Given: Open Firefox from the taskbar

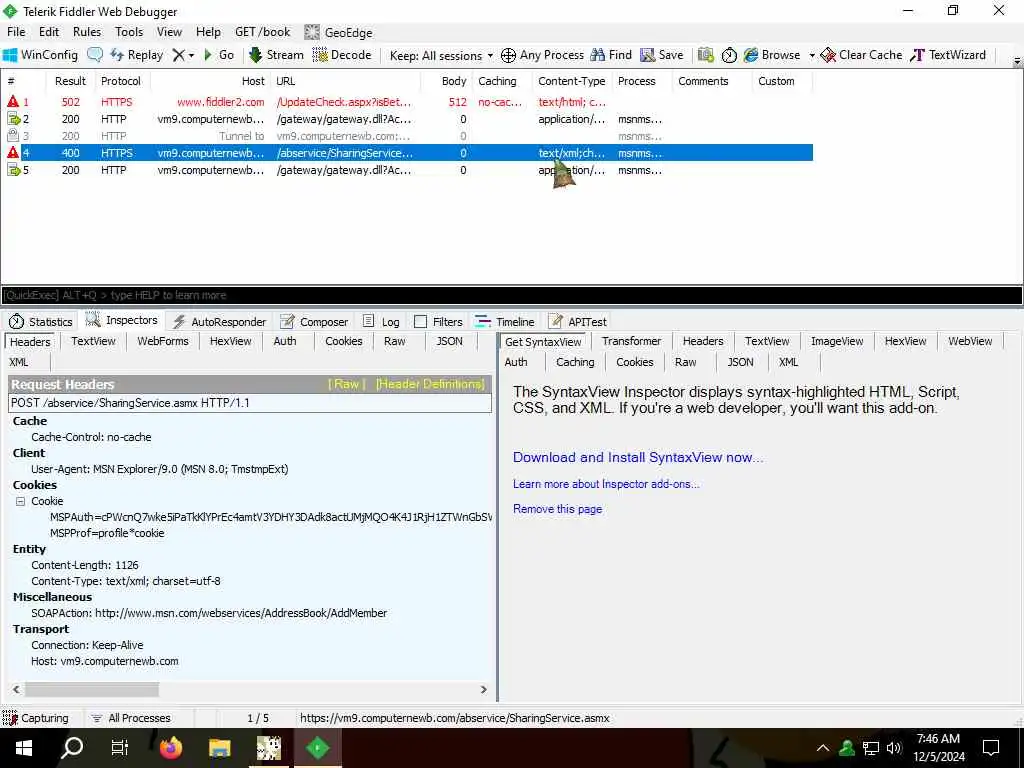Looking at the screenshot, I should [x=171, y=748].
